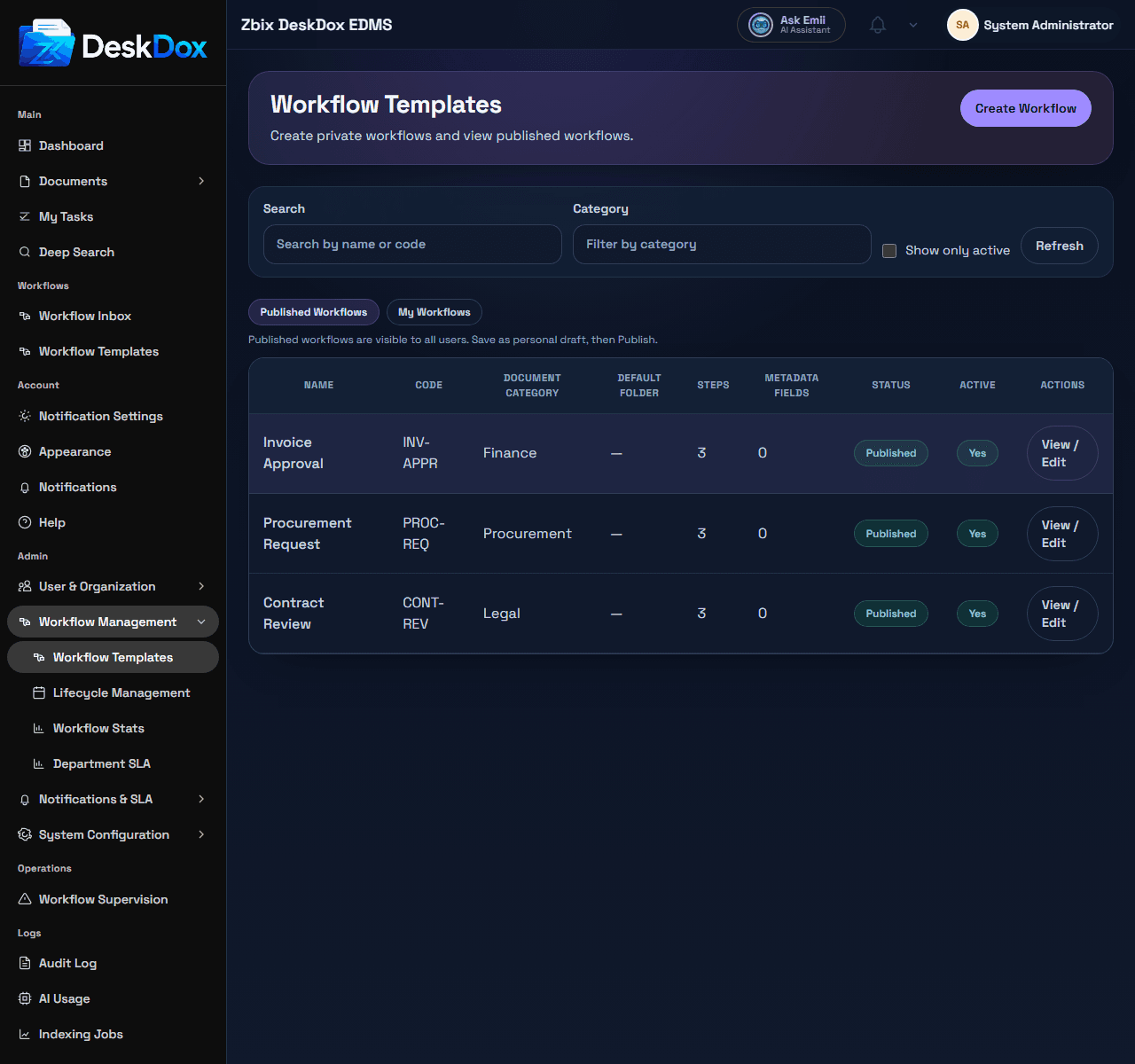Open Dashboard grid icon in sidebar

pos(25,145)
